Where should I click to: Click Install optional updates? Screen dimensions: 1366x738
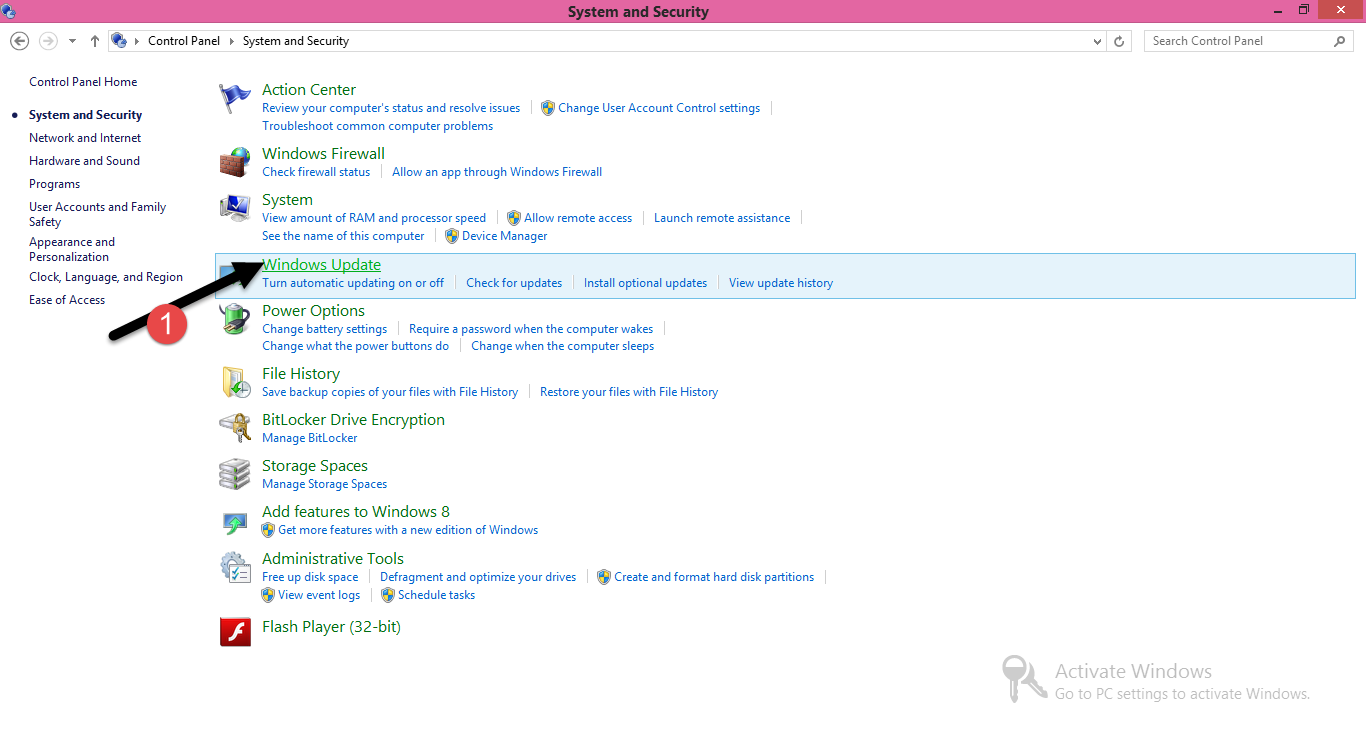pyautogui.click(x=645, y=283)
